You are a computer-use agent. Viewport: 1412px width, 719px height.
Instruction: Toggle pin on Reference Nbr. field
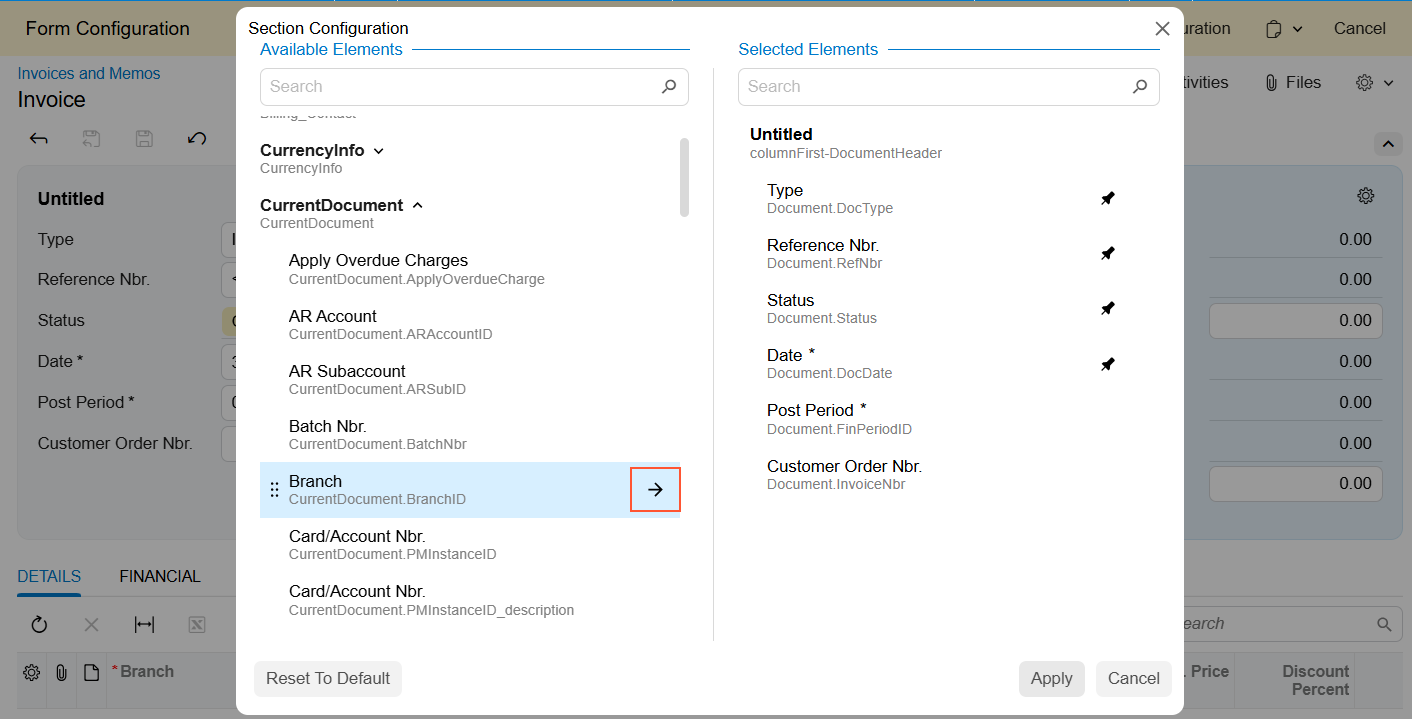(1107, 254)
